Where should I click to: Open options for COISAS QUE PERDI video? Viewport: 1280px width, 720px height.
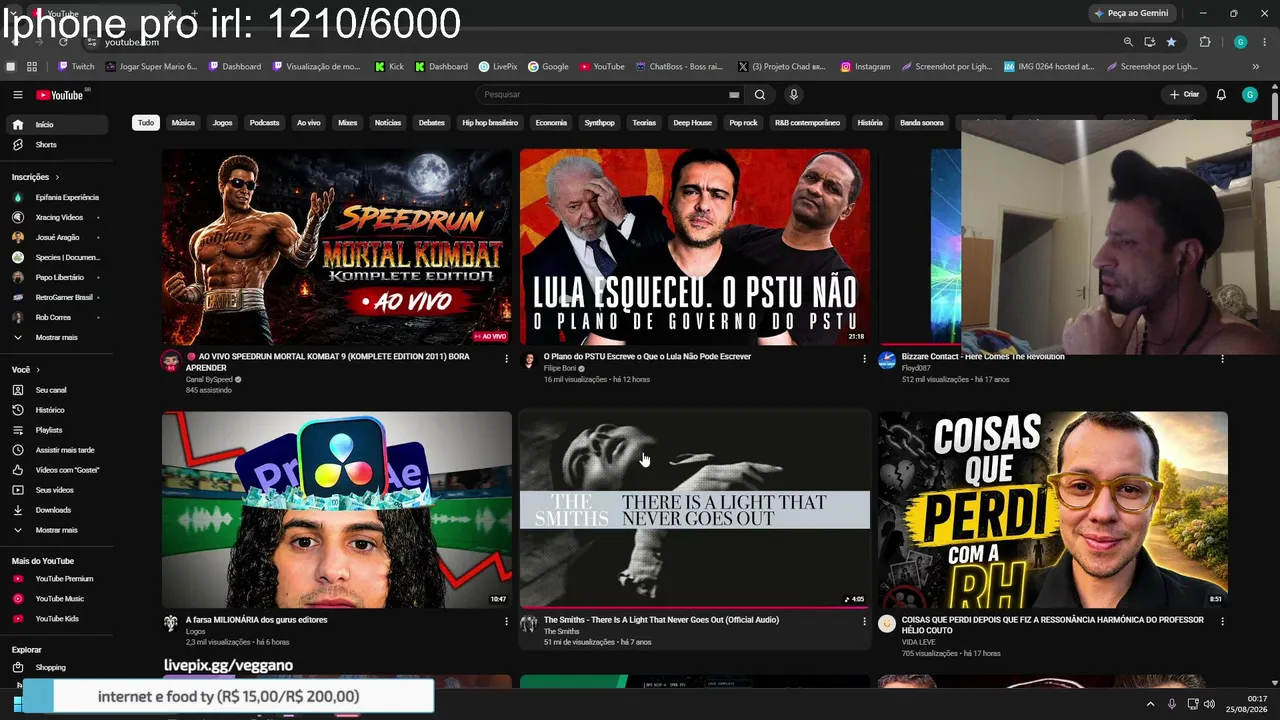[x=1222, y=621]
